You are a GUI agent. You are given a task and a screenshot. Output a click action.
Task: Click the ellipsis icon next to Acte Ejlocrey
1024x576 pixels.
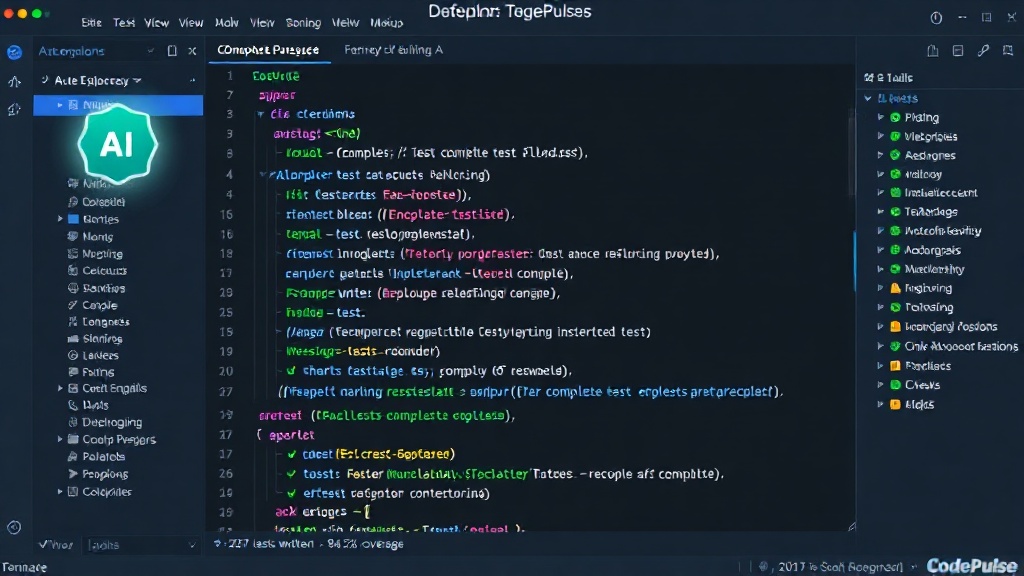192,80
